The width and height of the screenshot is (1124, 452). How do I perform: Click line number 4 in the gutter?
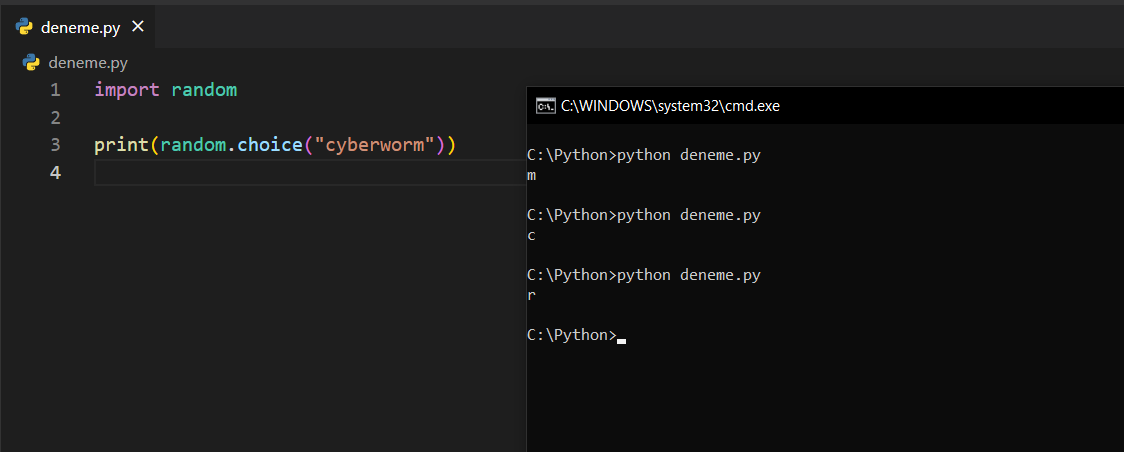pos(55,173)
